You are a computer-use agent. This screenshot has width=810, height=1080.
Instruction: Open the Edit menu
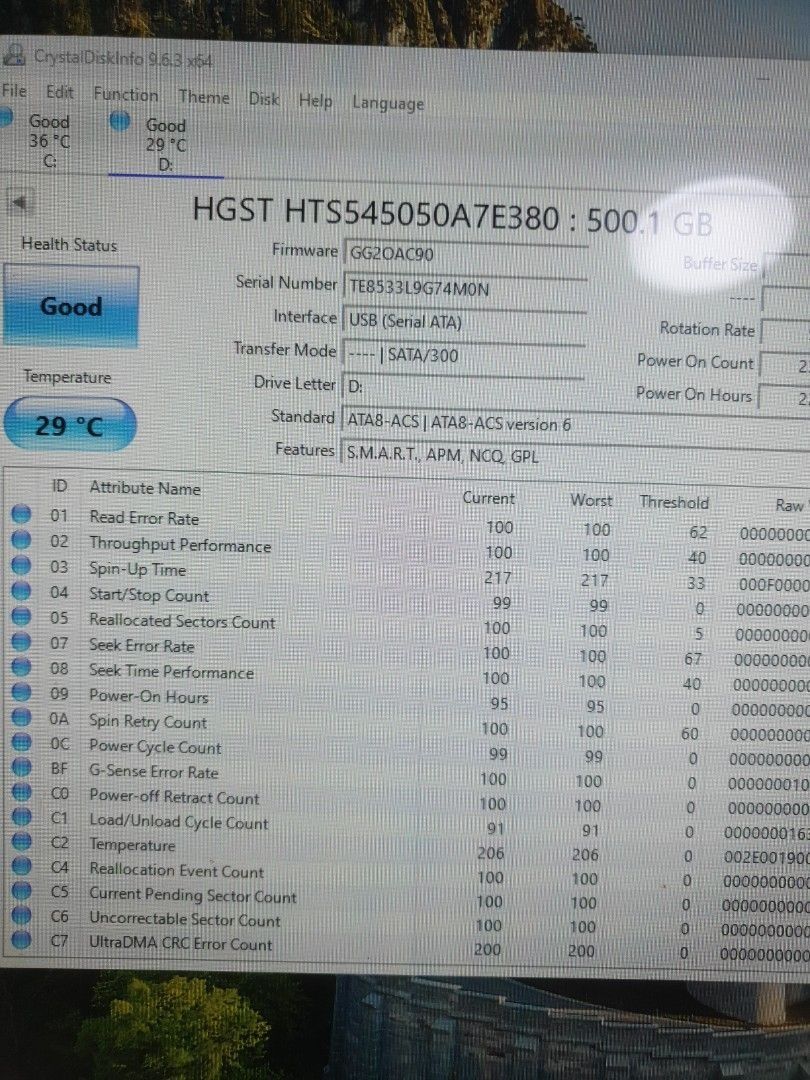coord(59,92)
